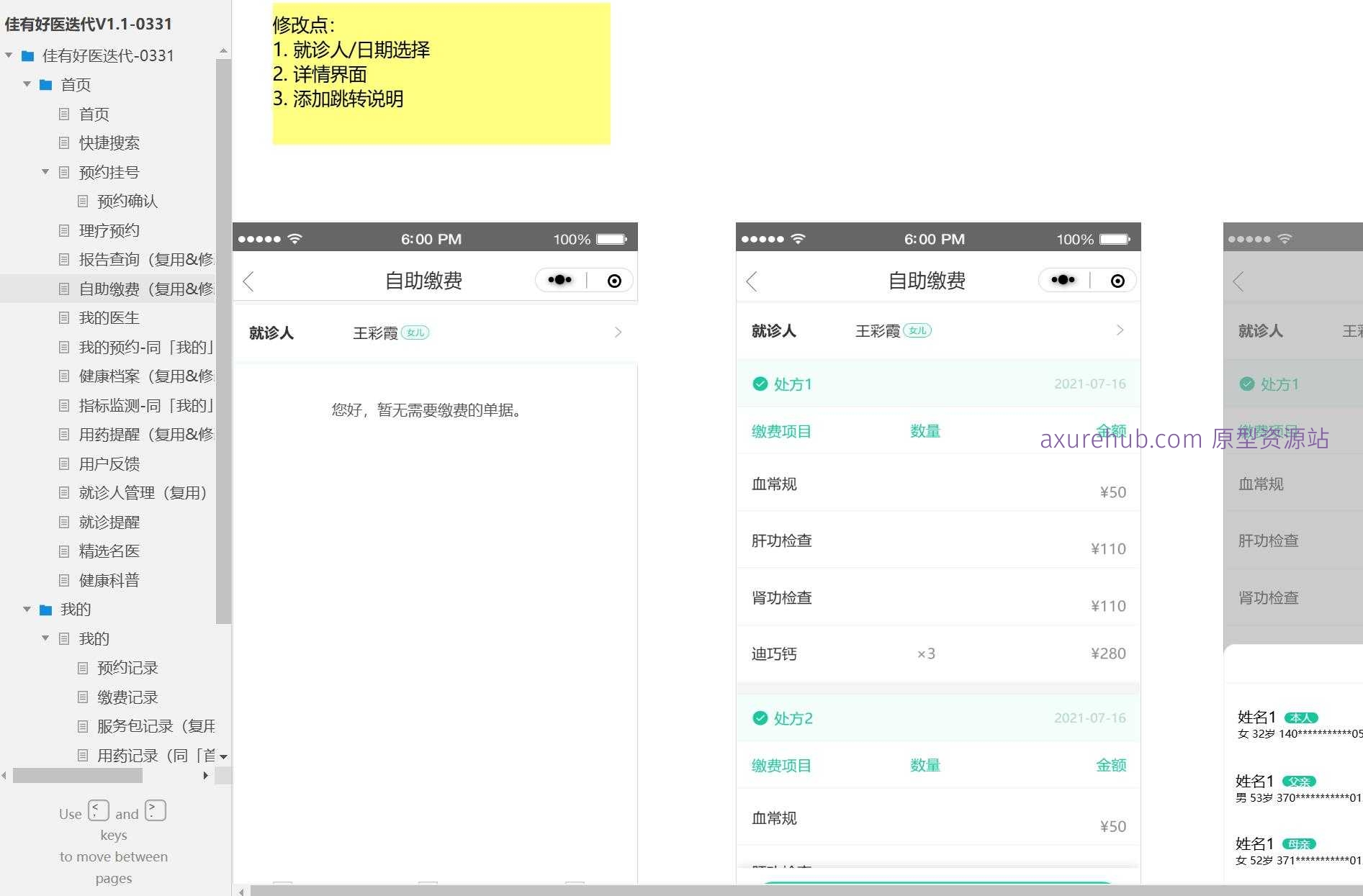The height and width of the screenshot is (896, 1363).
Task: Open patient selector chevron in second phone
Action: pos(1120,330)
